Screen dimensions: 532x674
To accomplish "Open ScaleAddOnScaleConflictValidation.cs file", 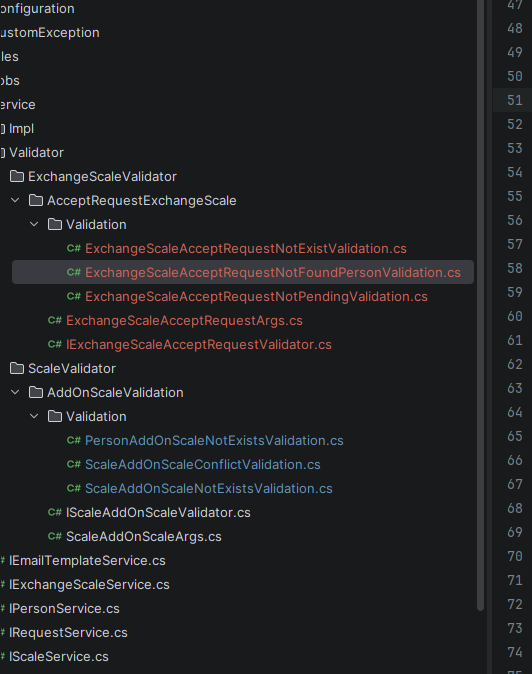I will [x=203, y=465].
